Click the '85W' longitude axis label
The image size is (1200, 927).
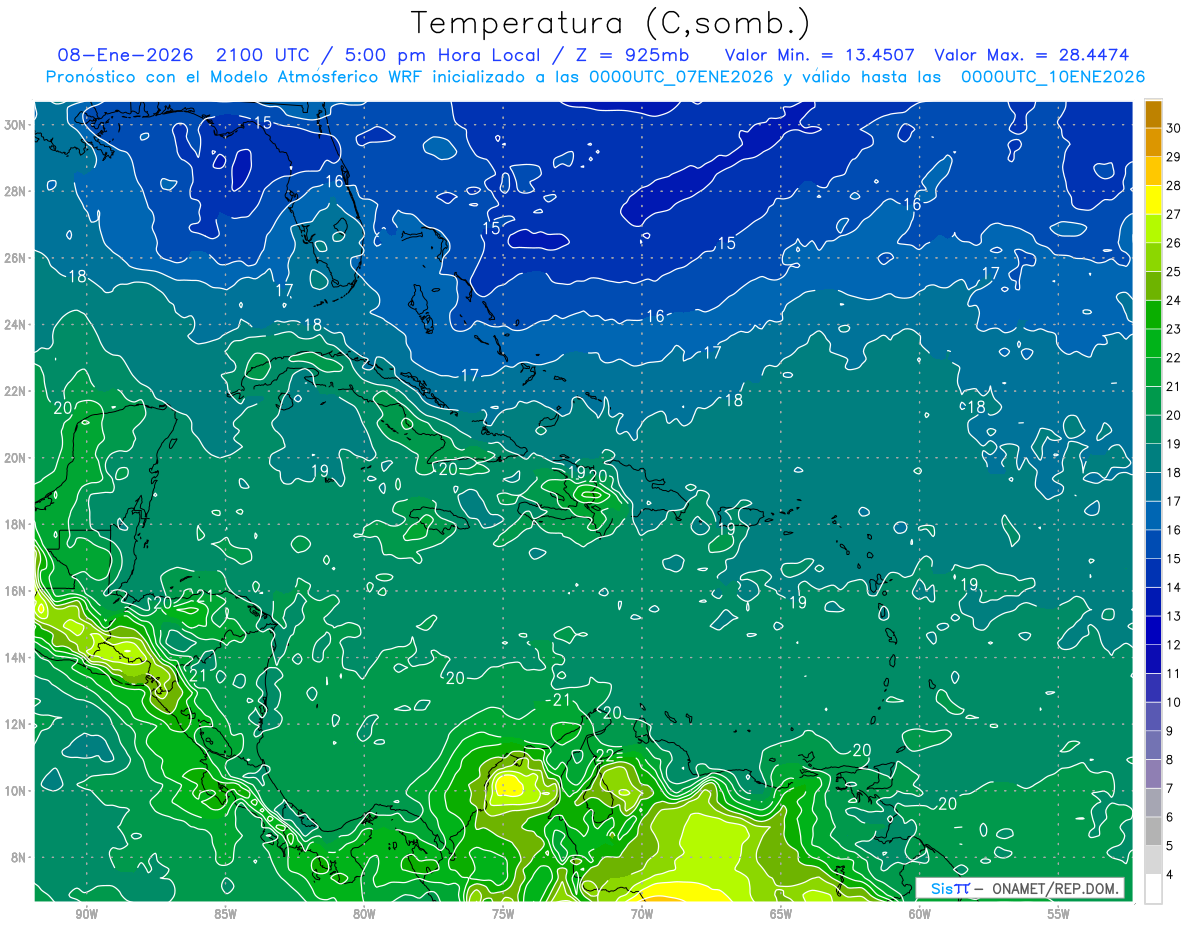[x=225, y=914]
